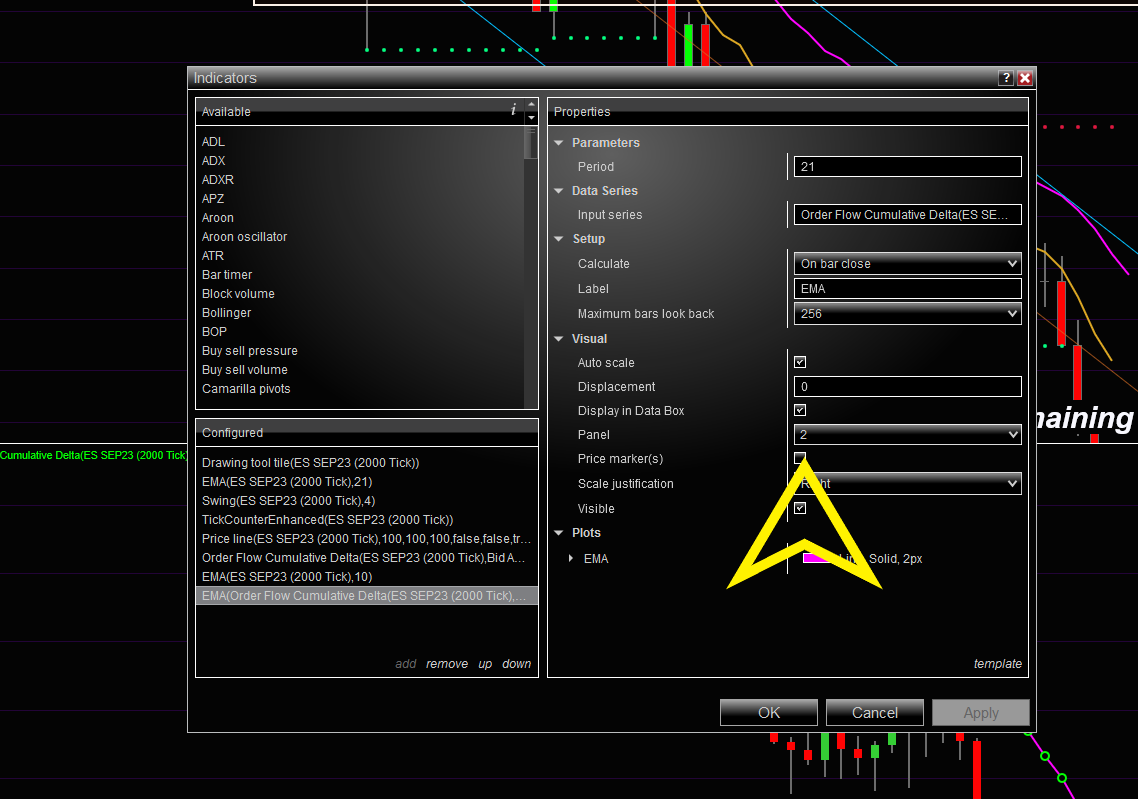This screenshot has width=1138, height=799.
Task: Select Bollinger indicator
Action: [x=226, y=312]
